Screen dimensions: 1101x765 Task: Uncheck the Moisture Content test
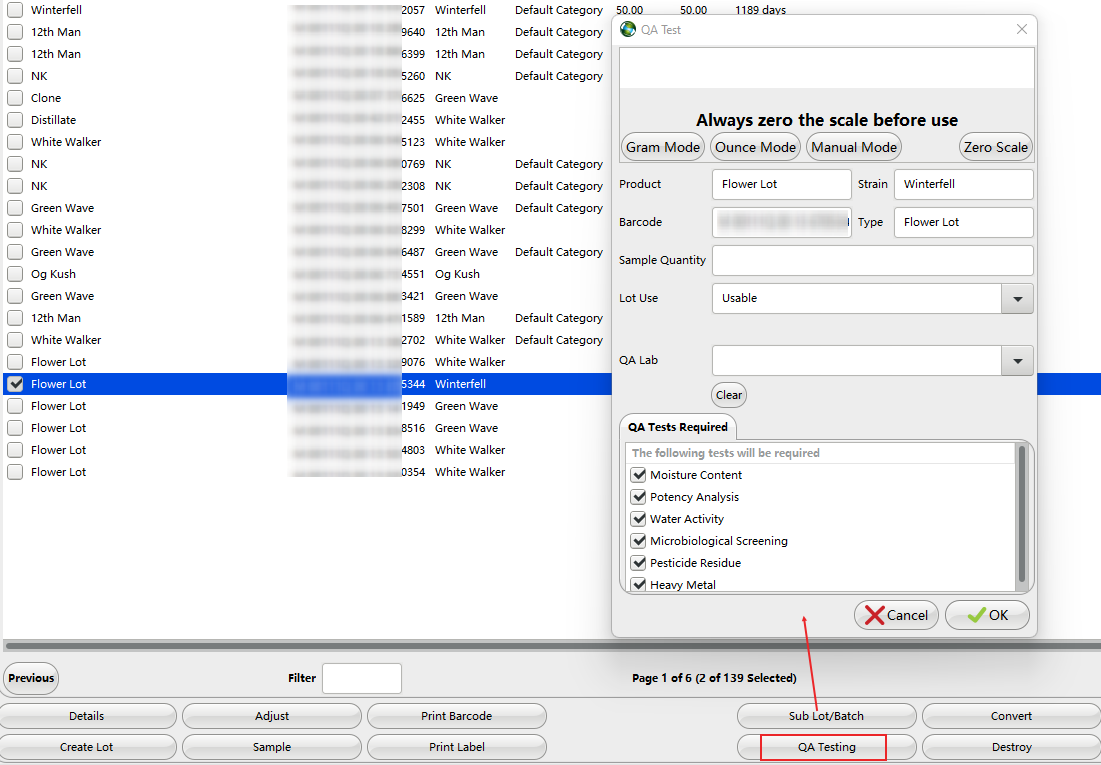tap(639, 475)
